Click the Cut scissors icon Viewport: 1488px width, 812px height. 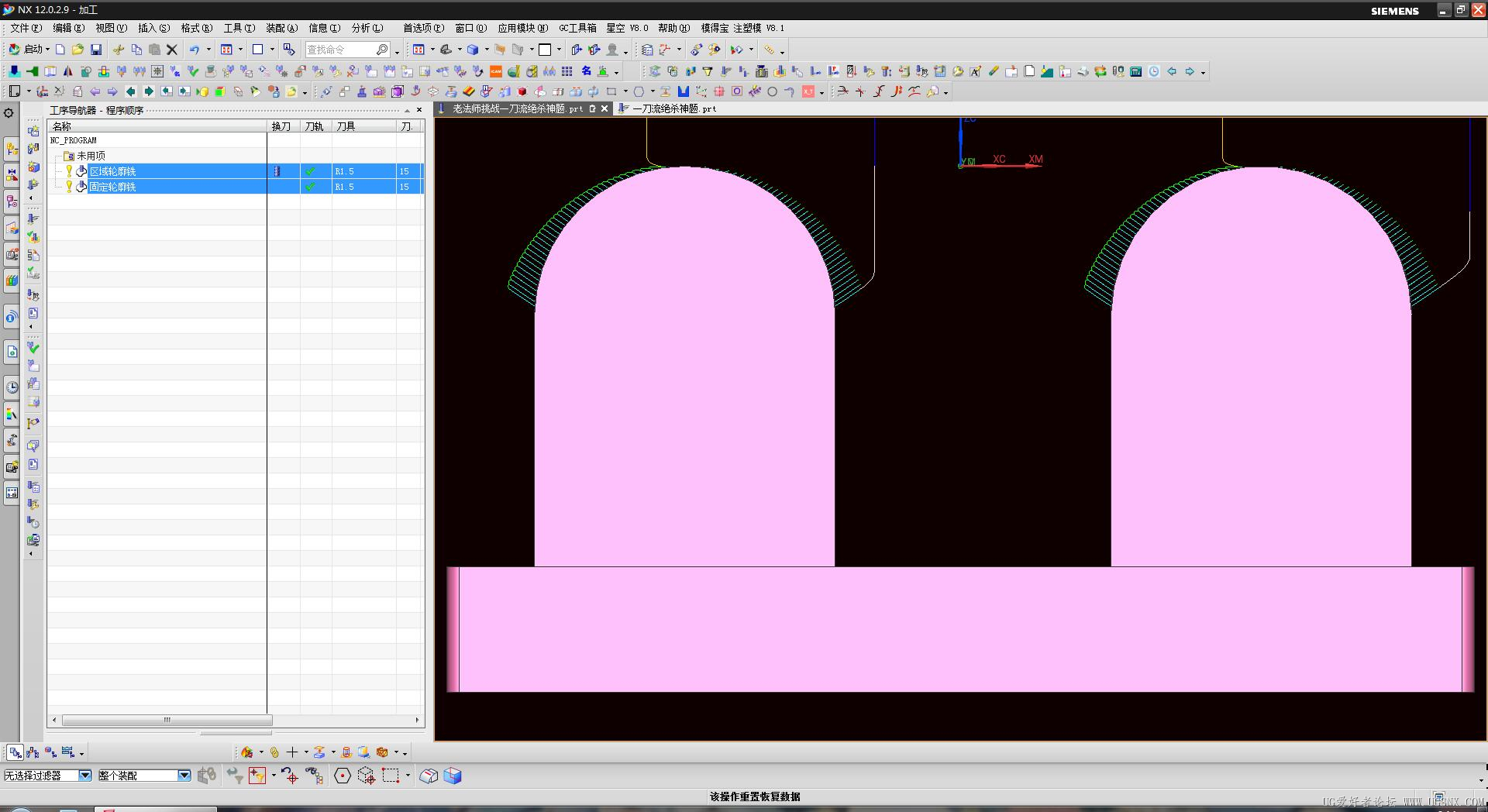(x=119, y=50)
